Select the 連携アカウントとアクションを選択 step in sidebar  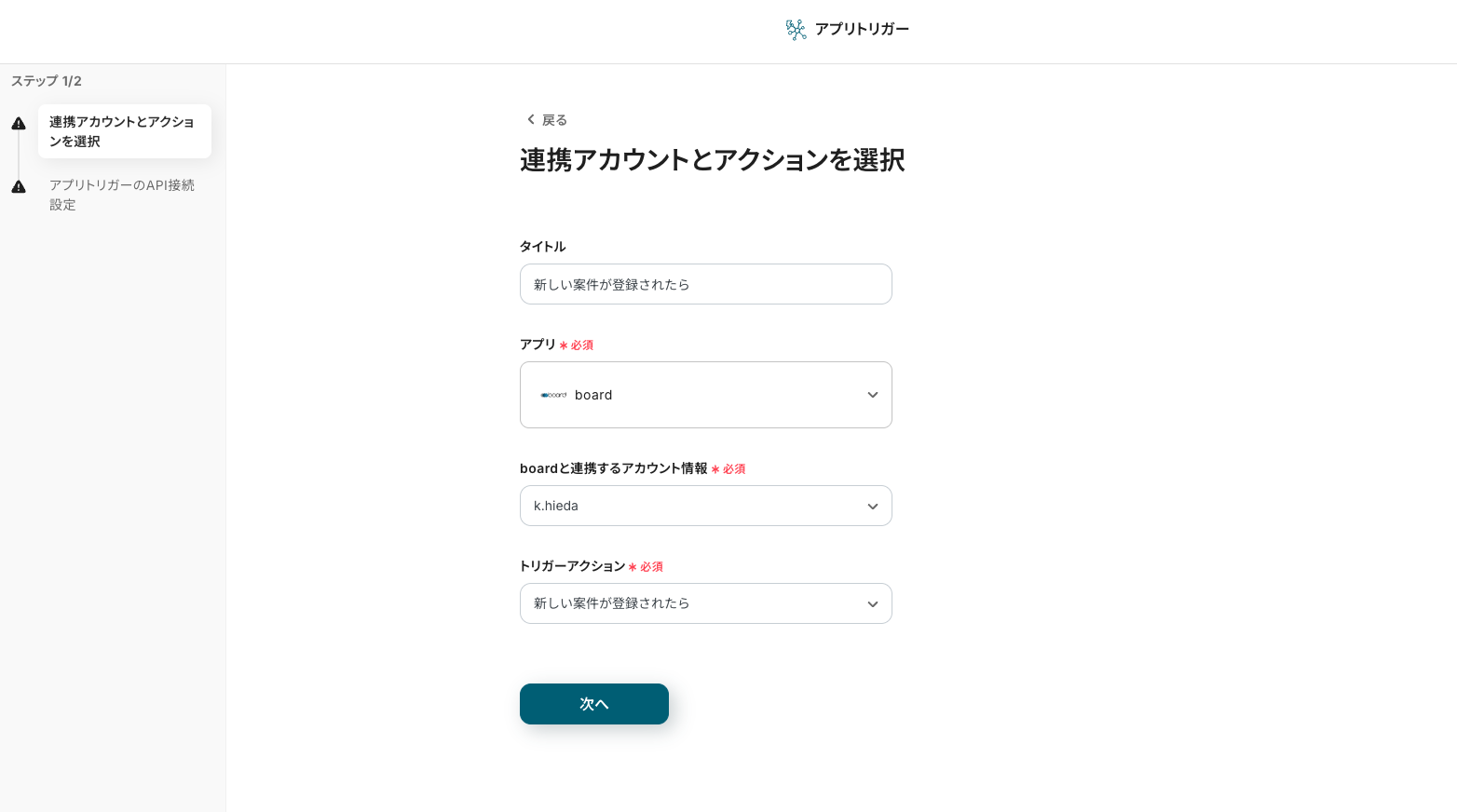pyautogui.click(x=124, y=131)
